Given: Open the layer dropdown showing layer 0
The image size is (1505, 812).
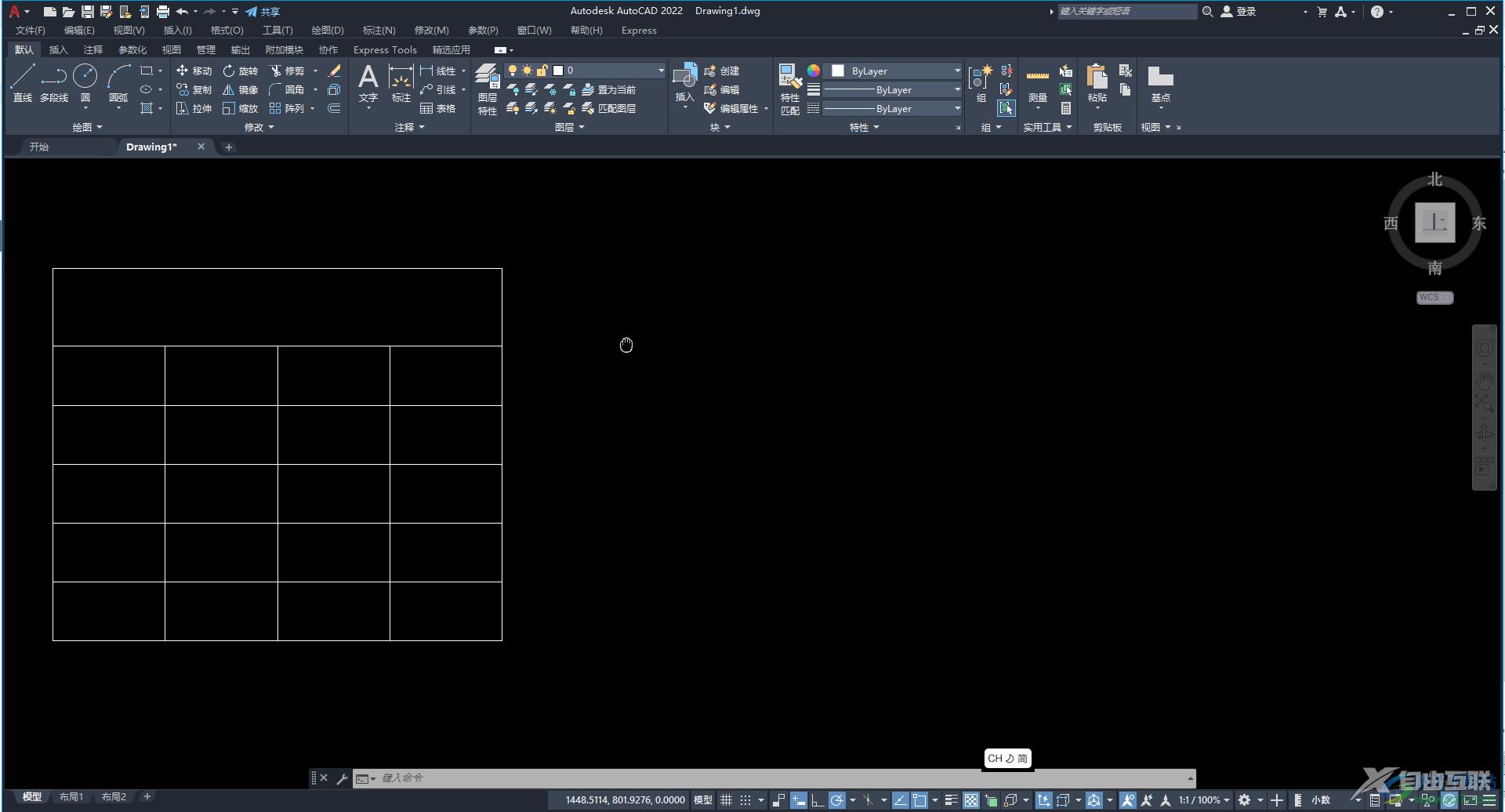Looking at the screenshot, I should 586,71.
